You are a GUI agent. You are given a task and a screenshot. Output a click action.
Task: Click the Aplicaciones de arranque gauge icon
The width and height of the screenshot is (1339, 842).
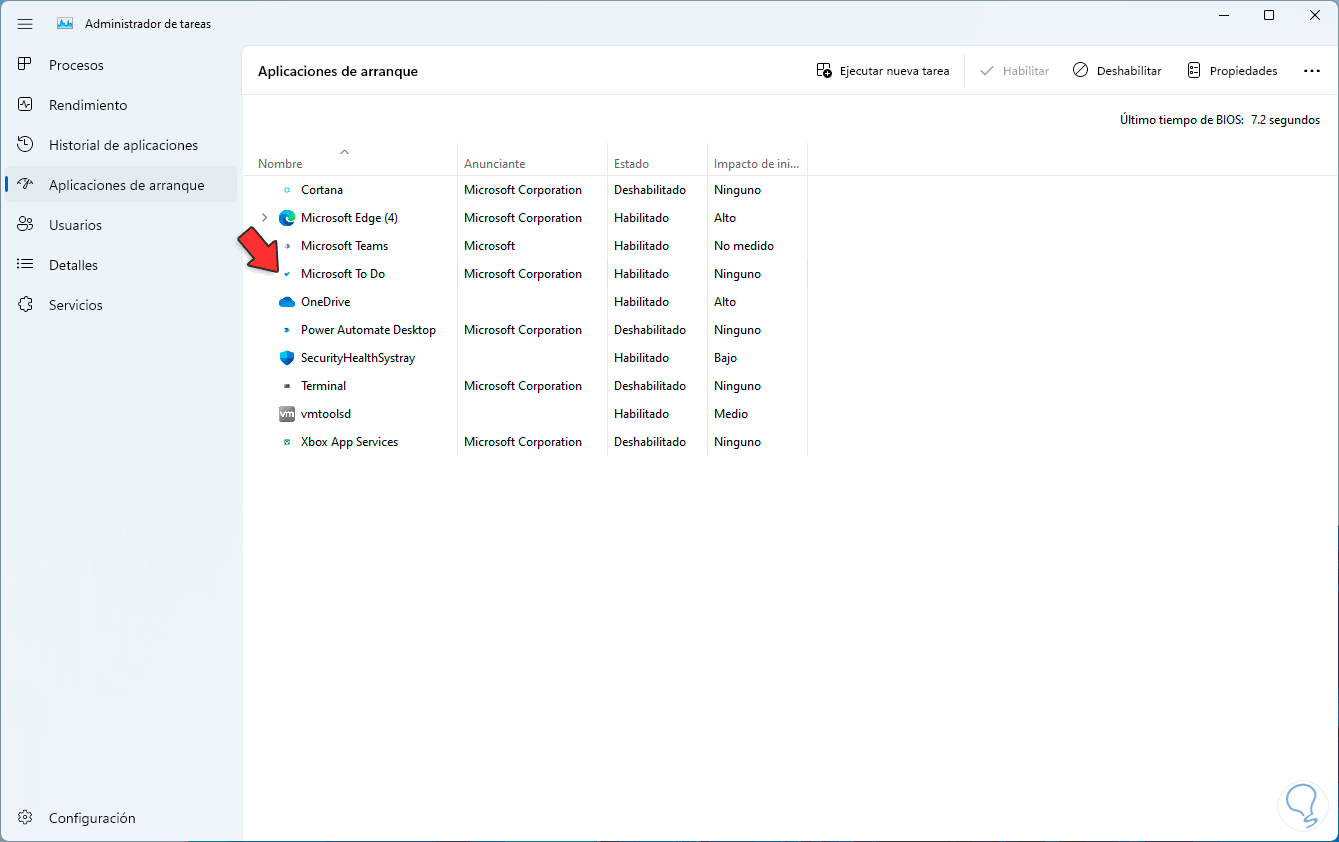coord(27,185)
